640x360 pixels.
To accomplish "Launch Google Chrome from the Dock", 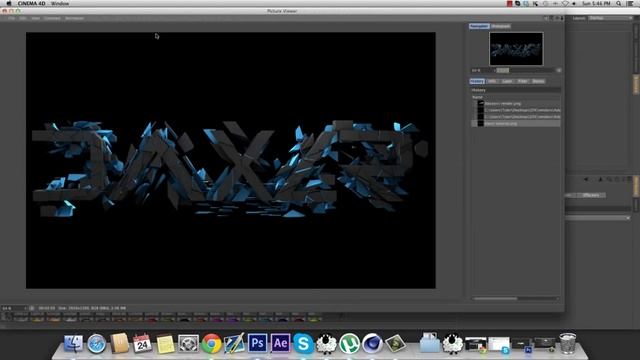I will point(211,344).
